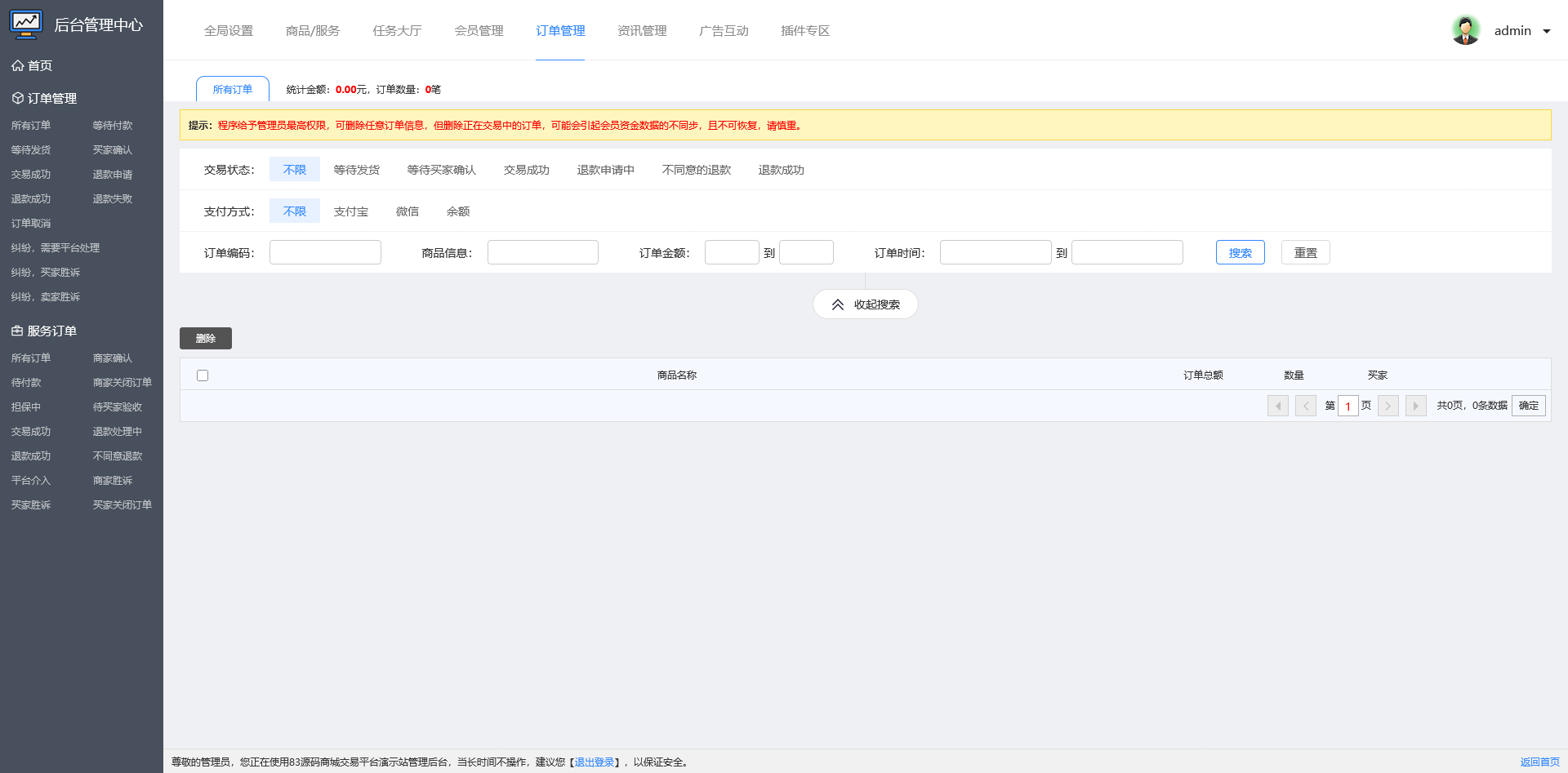Open 商家关闭订单 in sidebar
Screen dimensions: 1568x773
[122, 383]
